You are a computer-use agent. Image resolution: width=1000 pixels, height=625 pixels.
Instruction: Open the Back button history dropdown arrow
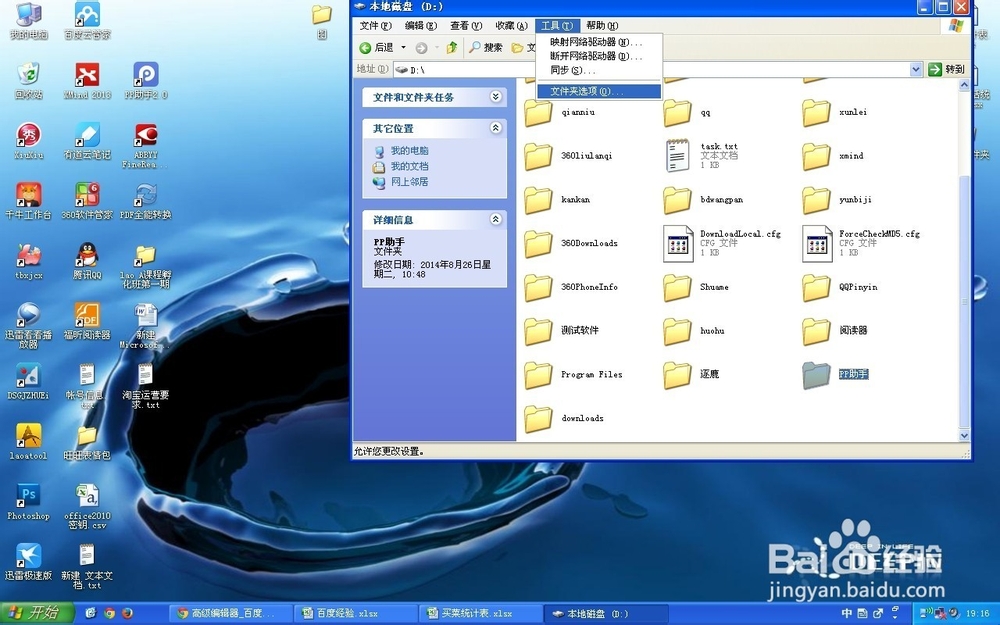coord(401,46)
